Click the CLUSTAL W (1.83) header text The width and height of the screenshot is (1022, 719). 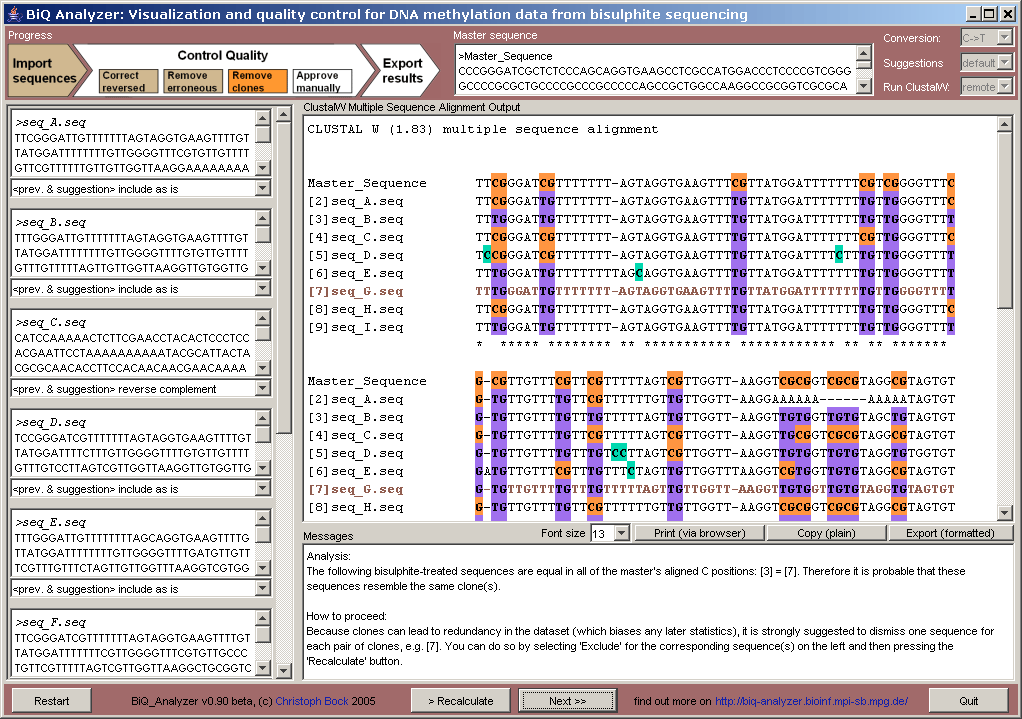pyautogui.click(x=483, y=129)
